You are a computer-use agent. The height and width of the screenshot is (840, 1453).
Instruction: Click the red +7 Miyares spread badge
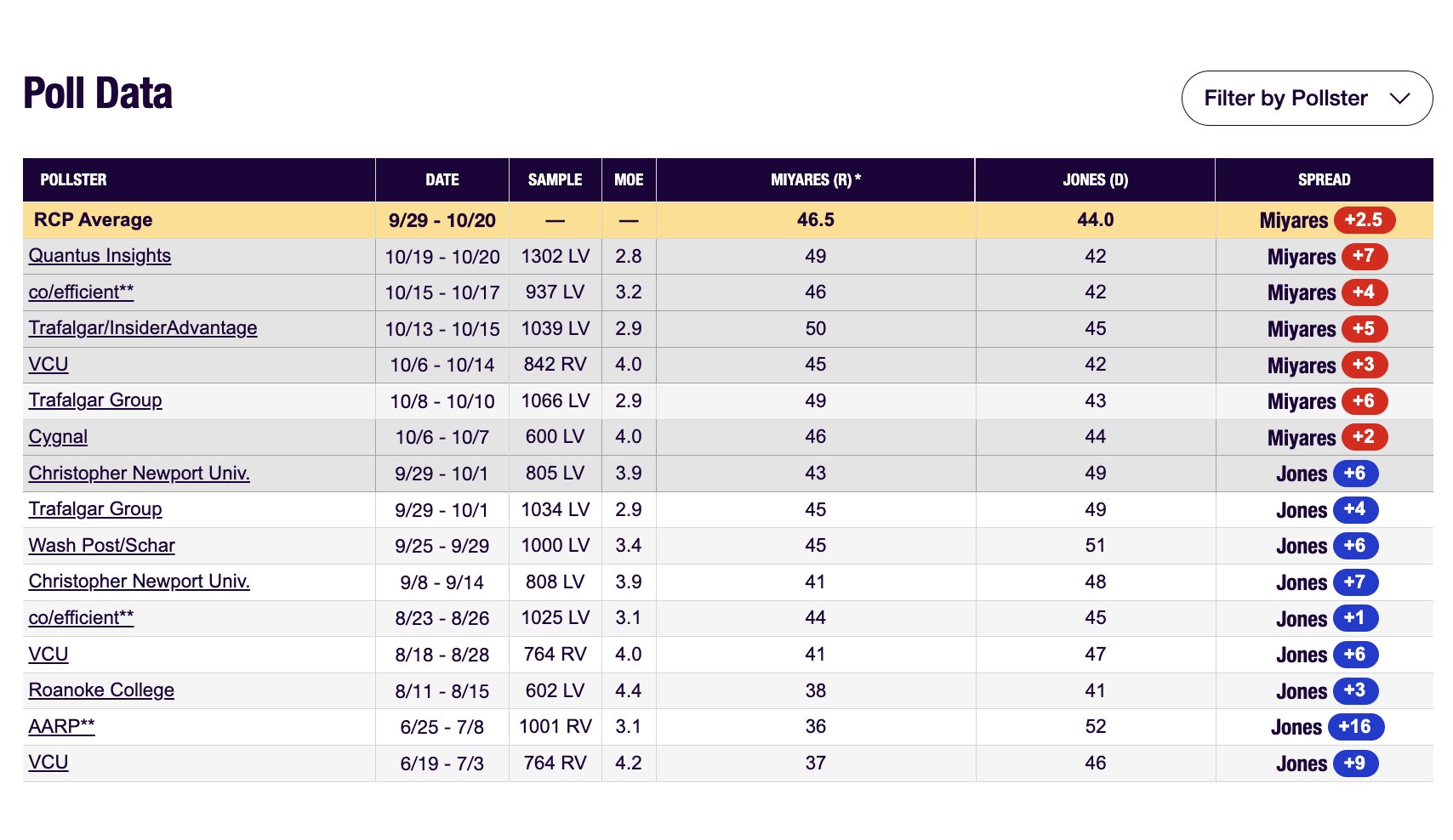[1364, 256]
